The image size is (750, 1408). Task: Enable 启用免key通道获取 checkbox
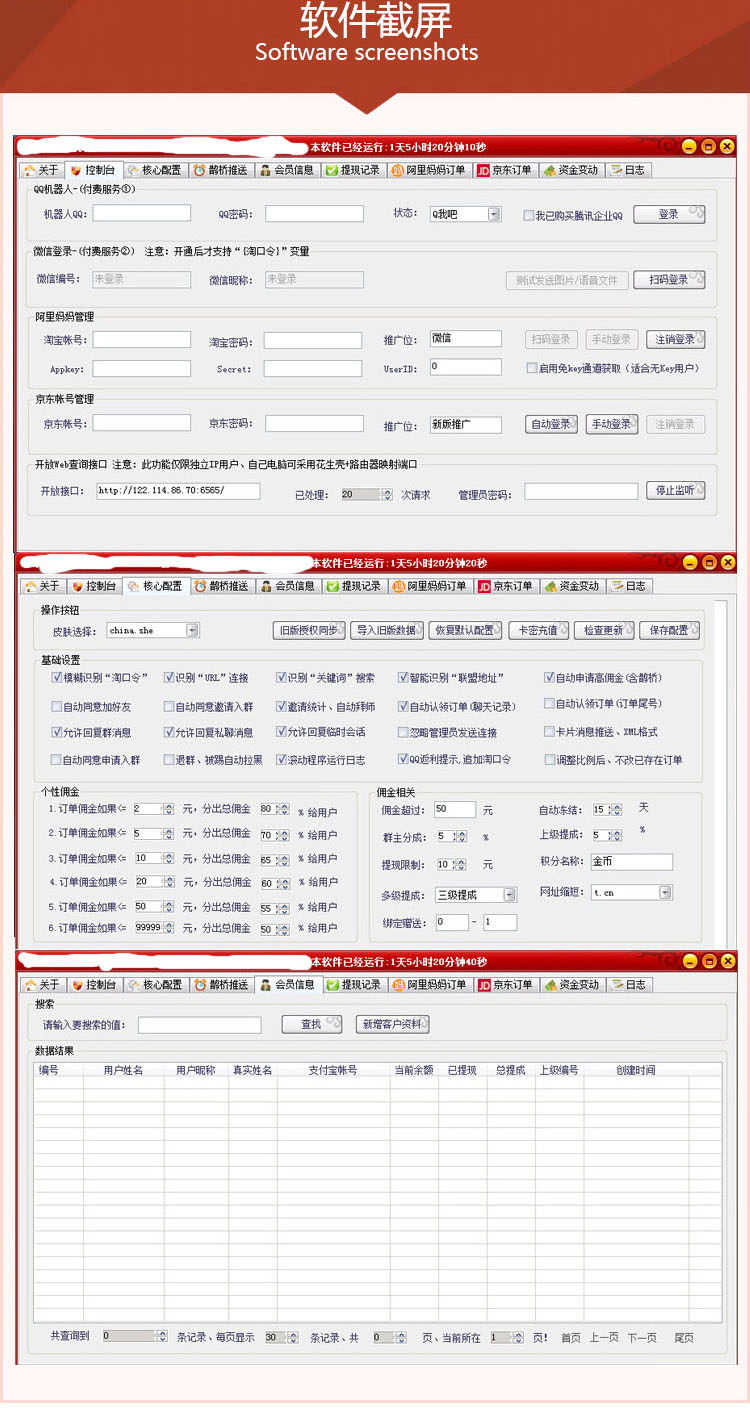click(532, 368)
